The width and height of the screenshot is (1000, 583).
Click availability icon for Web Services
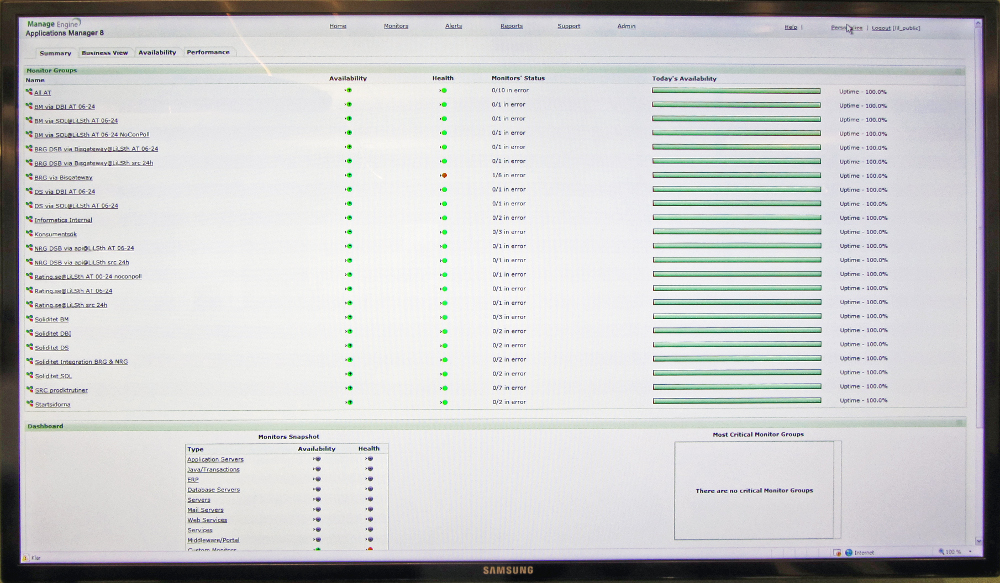coord(317,519)
